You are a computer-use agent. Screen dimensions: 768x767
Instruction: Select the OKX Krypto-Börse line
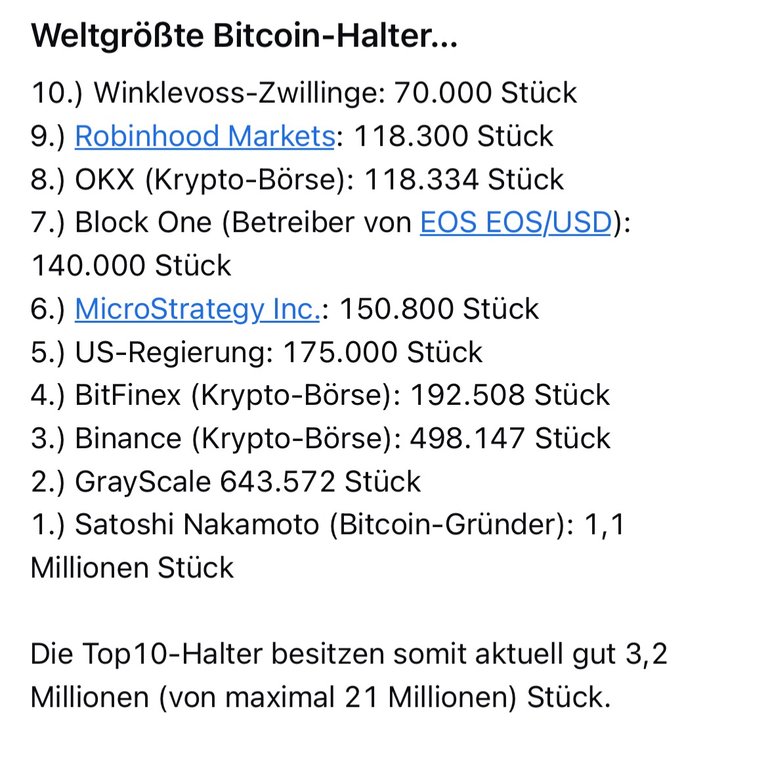pyautogui.click(x=297, y=180)
